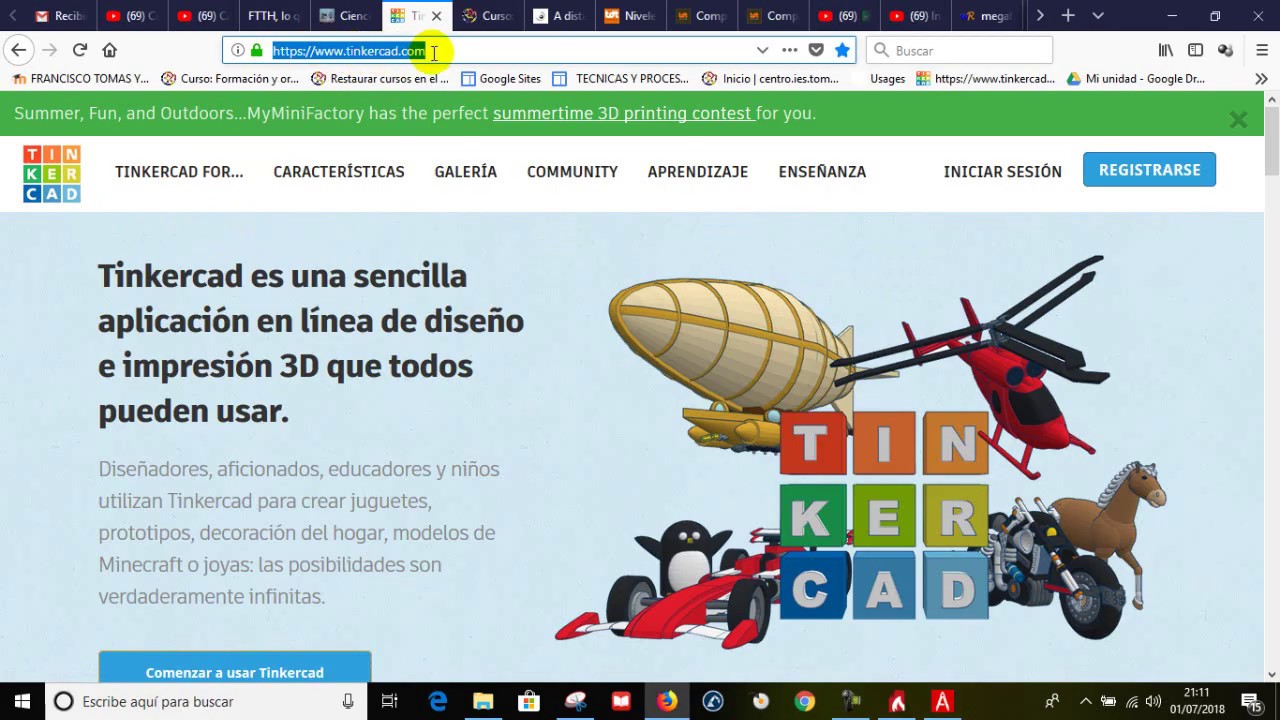Show address bar history dropdown arrow

tap(762, 50)
